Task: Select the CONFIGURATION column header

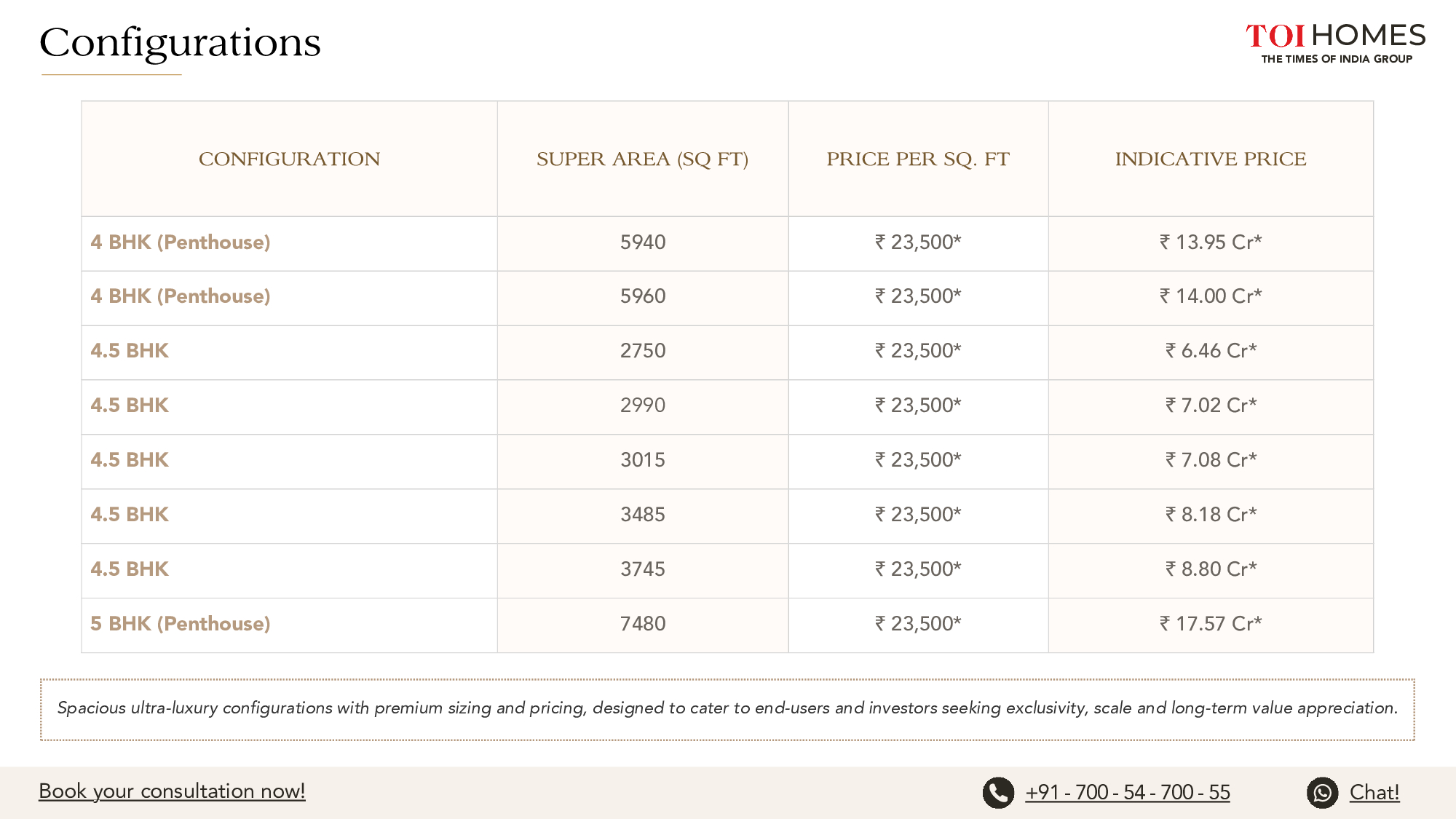Action: (289, 159)
